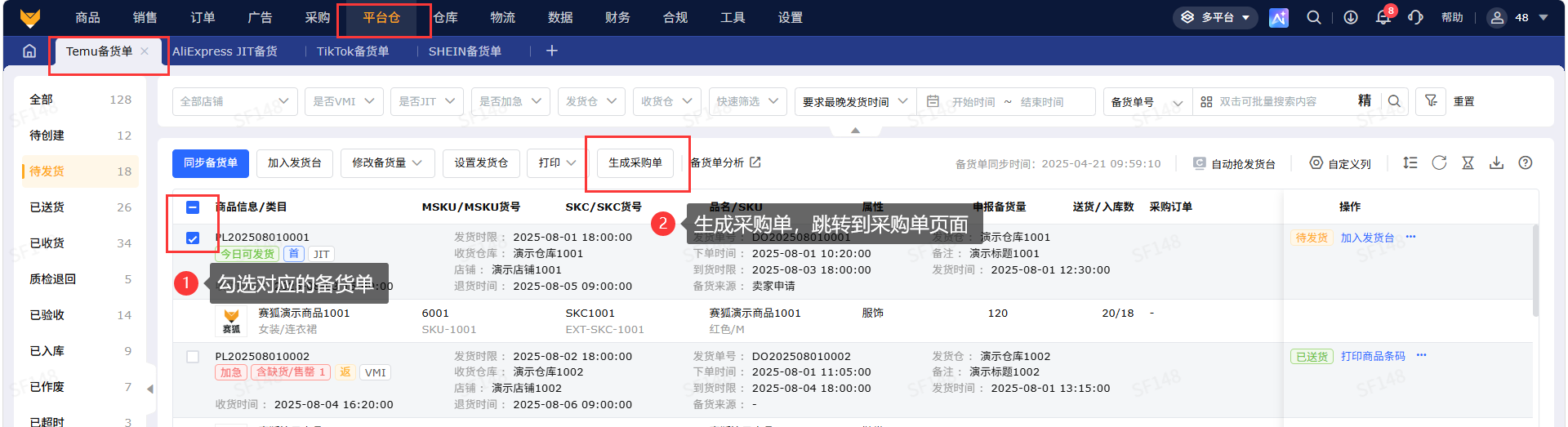
Task: Open the 收货仓 dropdown
Action: 667,101
